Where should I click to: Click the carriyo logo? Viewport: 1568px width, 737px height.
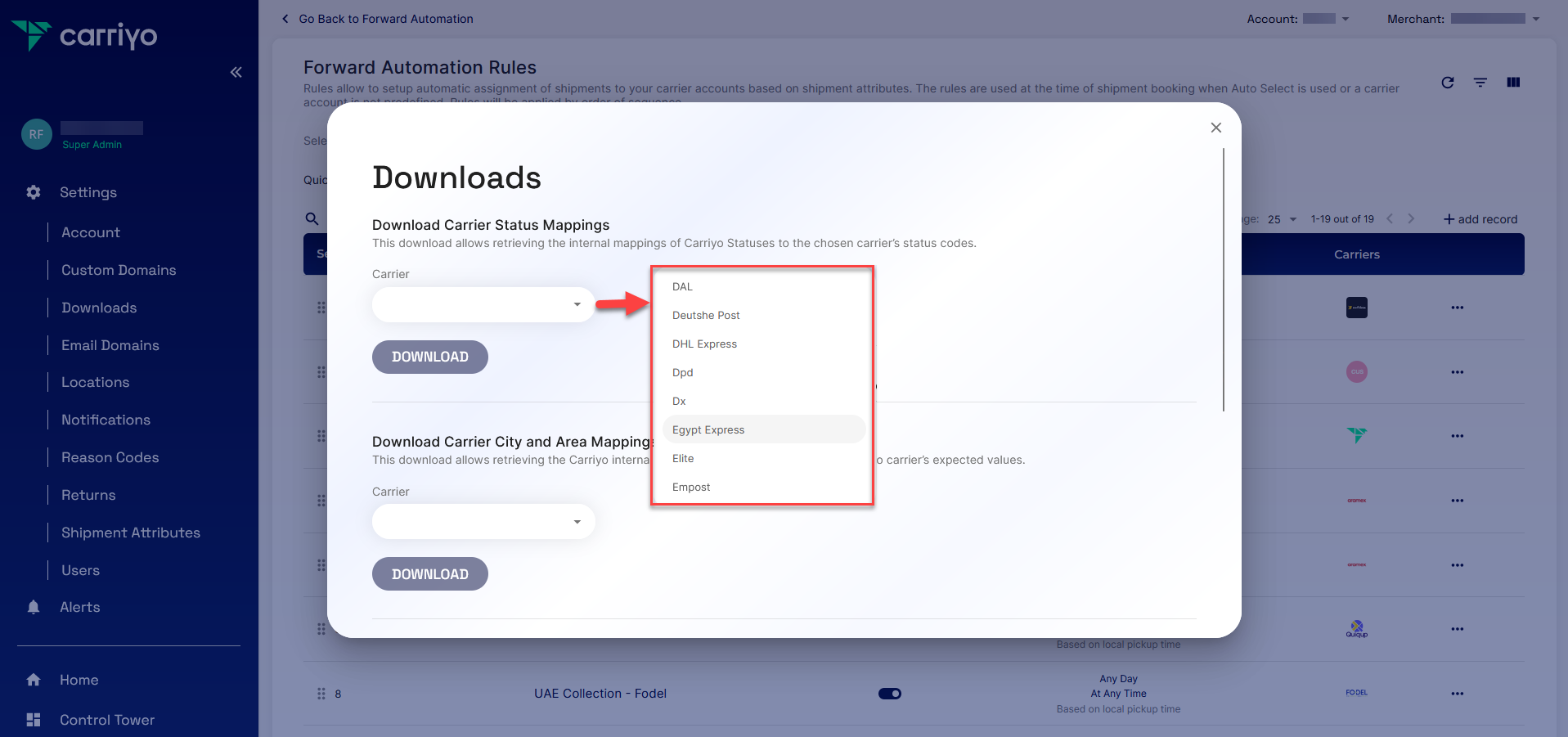click(84, 35)
